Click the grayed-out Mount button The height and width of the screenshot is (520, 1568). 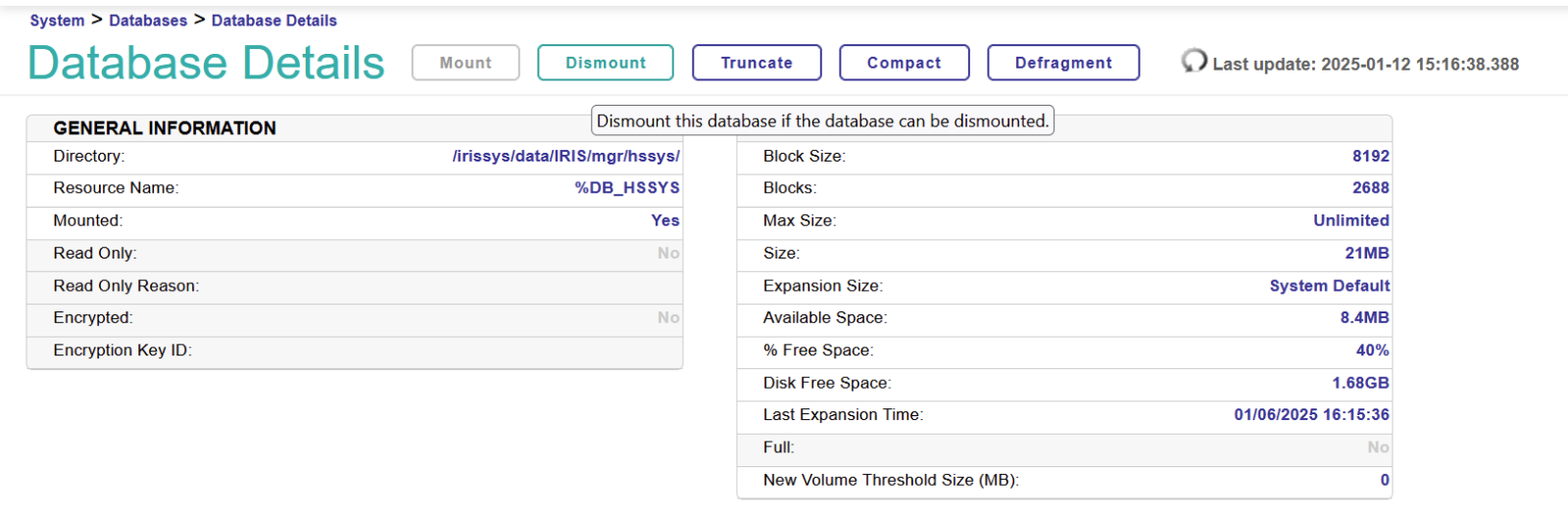pos(465,63)
